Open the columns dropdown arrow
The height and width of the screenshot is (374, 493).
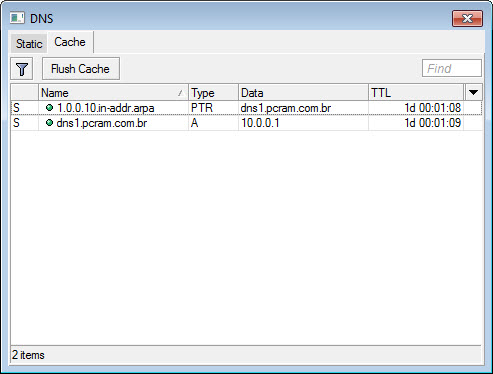click(473, 92)
